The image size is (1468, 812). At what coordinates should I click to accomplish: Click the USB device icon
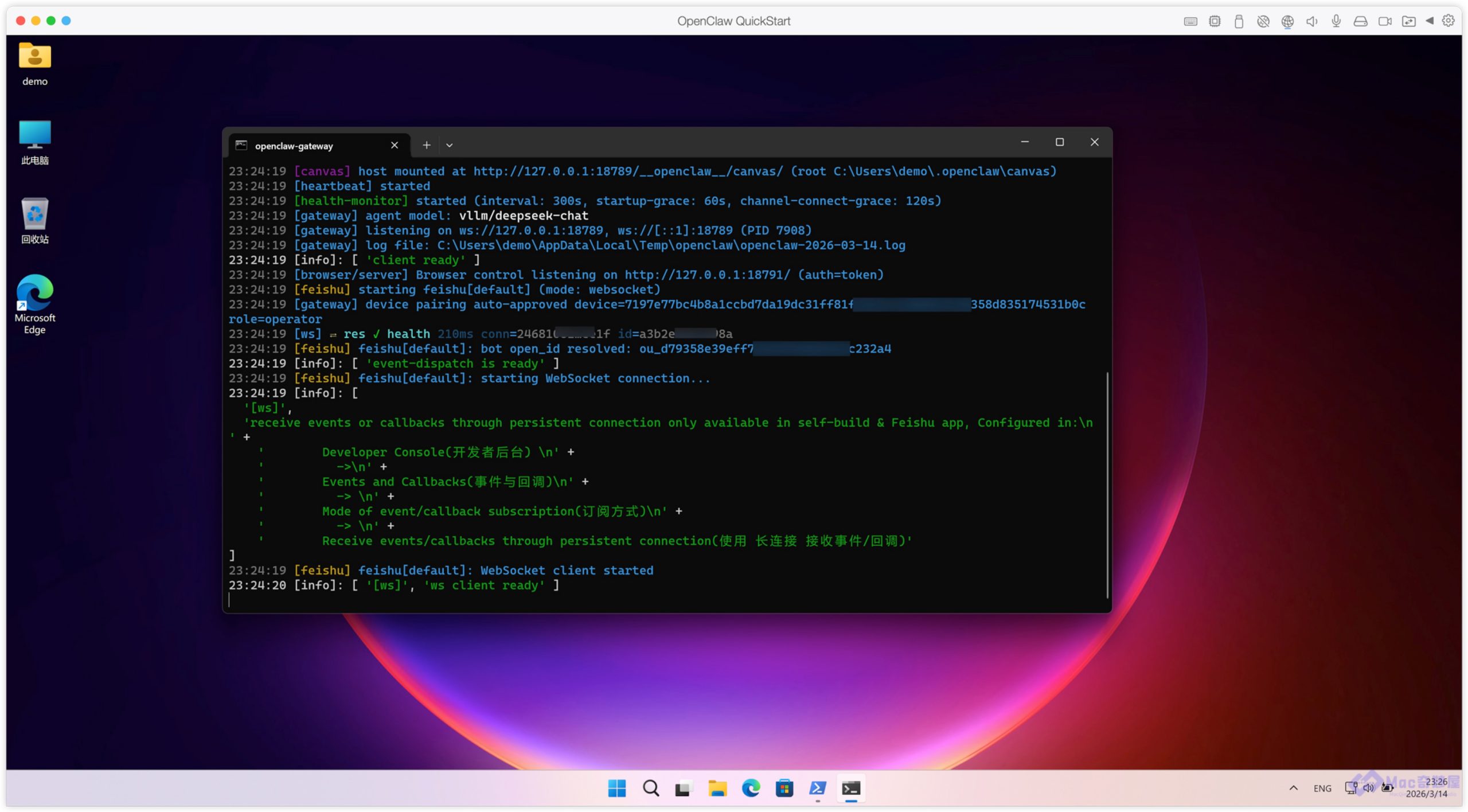tap(1239, 21)
